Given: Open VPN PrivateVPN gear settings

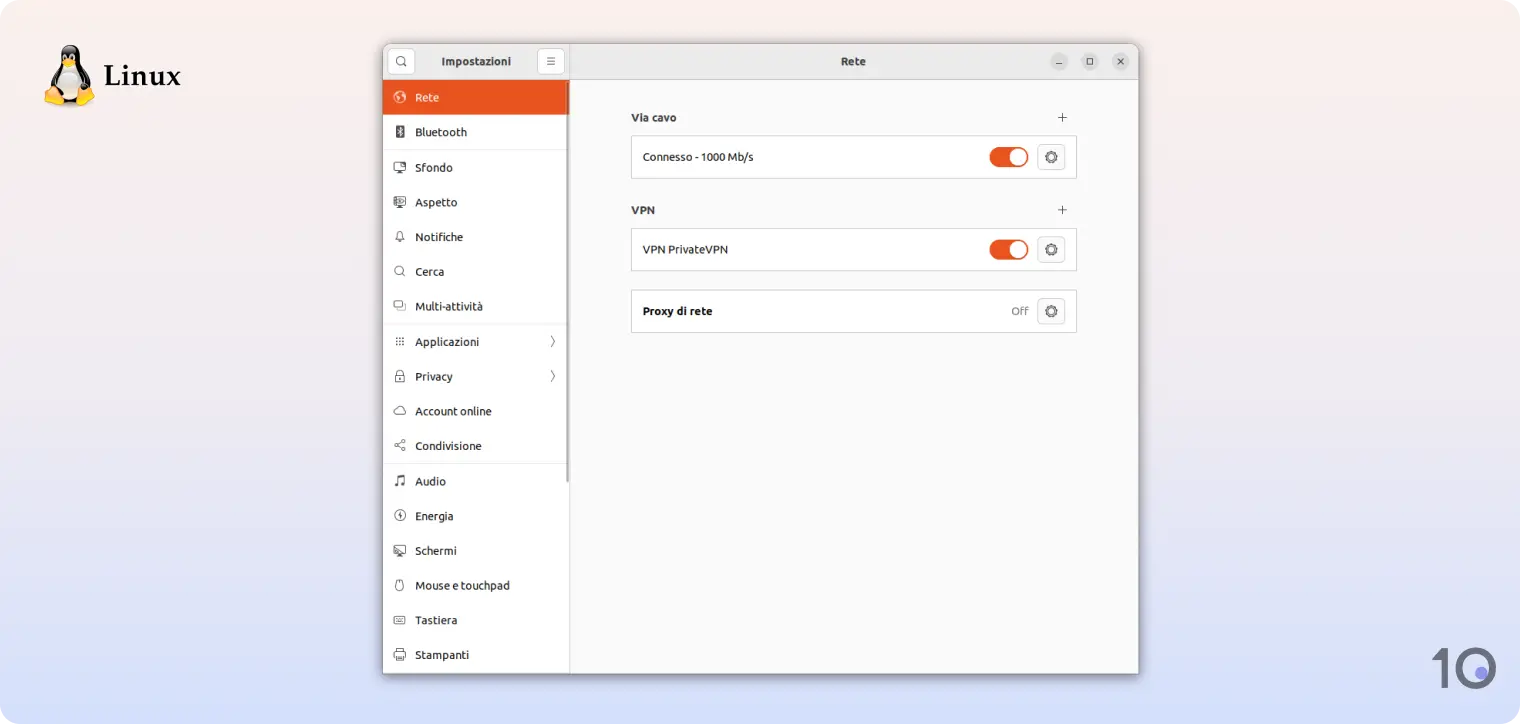Looking at the screenshot, I should coord(1051,249).
